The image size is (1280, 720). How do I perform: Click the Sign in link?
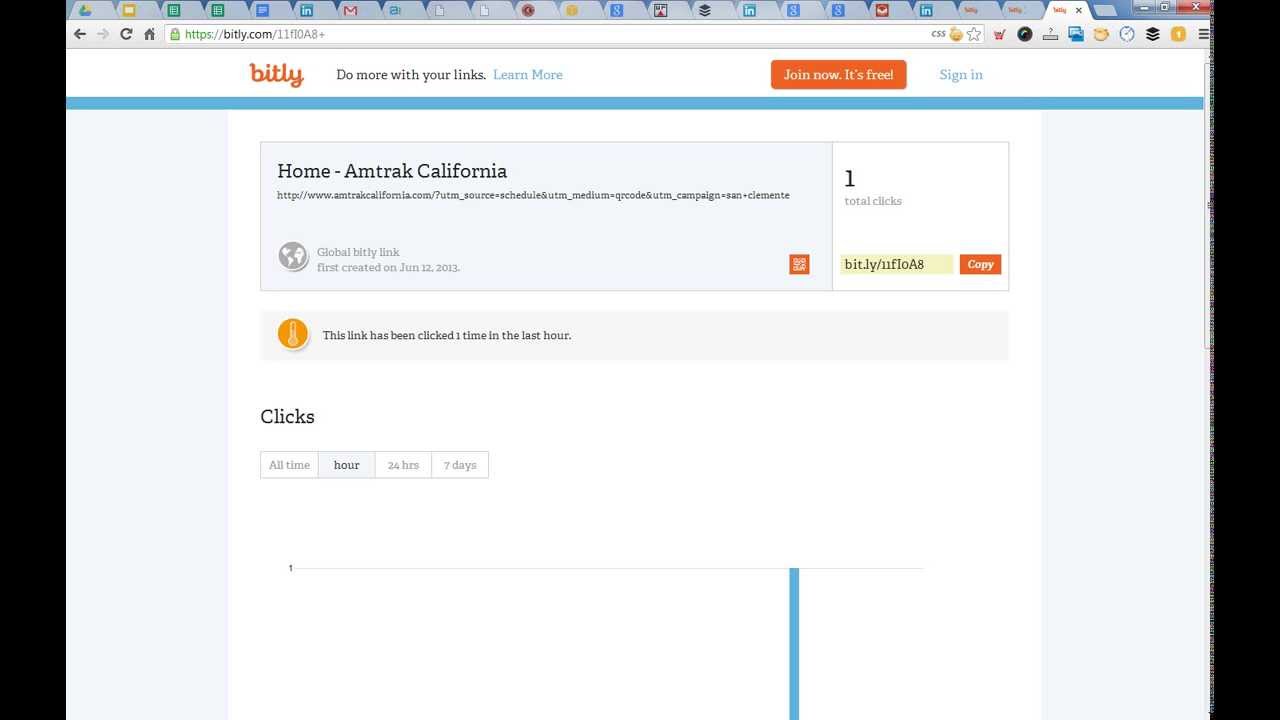tap(961, 75)
